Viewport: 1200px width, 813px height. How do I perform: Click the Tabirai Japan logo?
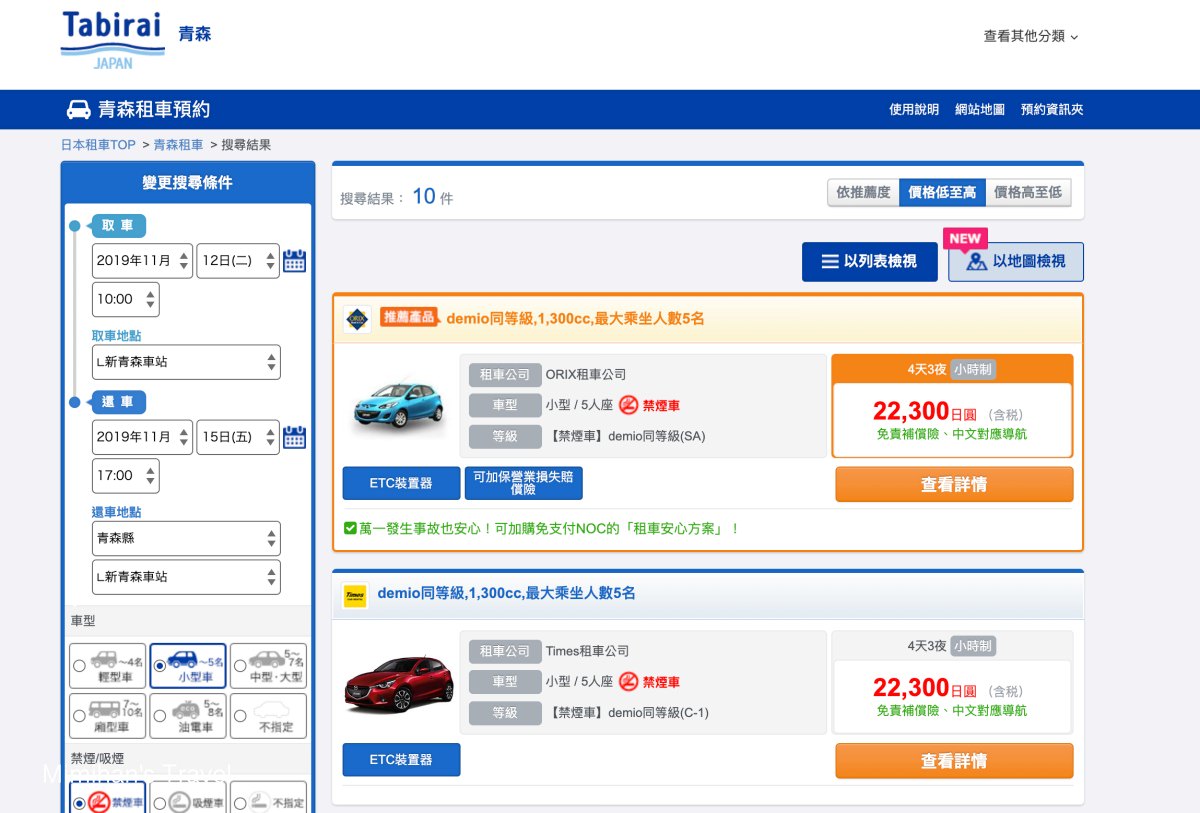tap(112, 39)
